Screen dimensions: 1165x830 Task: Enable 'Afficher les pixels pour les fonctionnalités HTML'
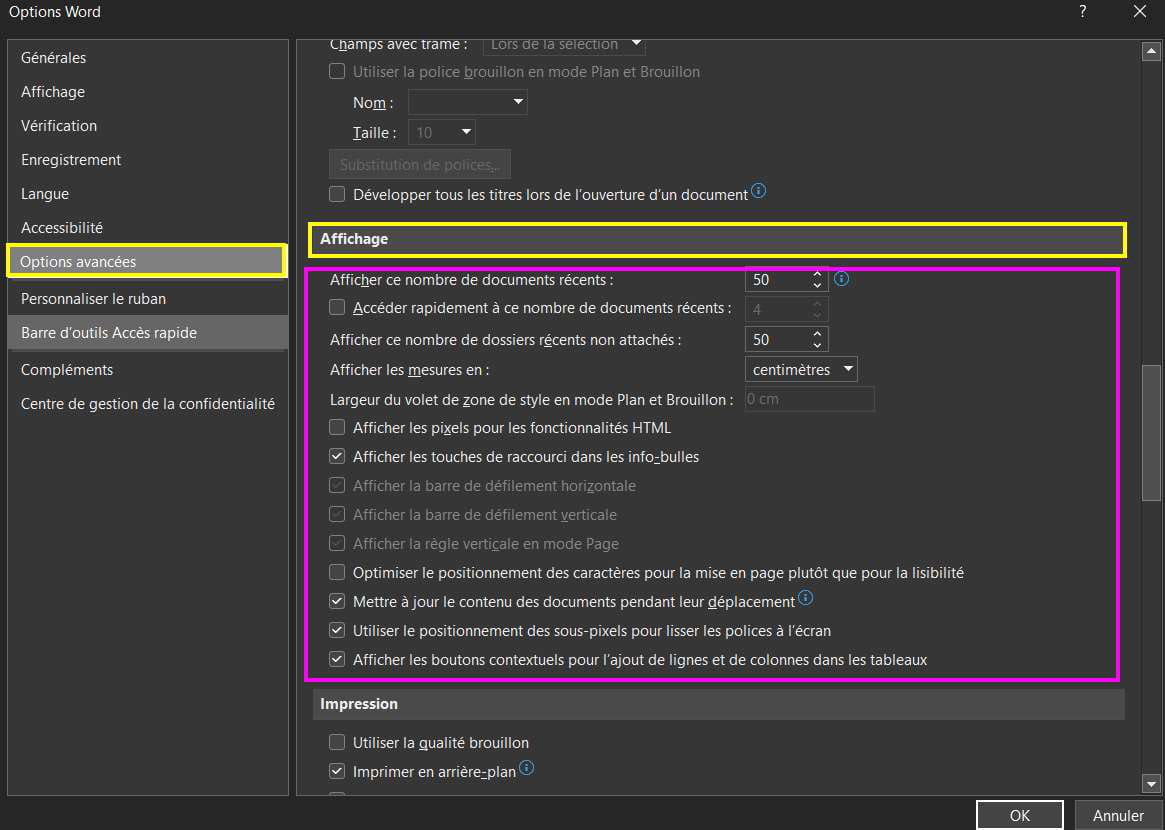click(x=337, y=427)
